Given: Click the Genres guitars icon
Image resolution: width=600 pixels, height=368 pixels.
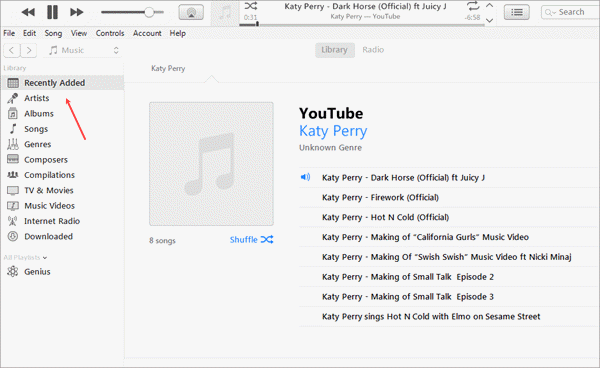Looking at the screenshot, I should coord(13,144).
